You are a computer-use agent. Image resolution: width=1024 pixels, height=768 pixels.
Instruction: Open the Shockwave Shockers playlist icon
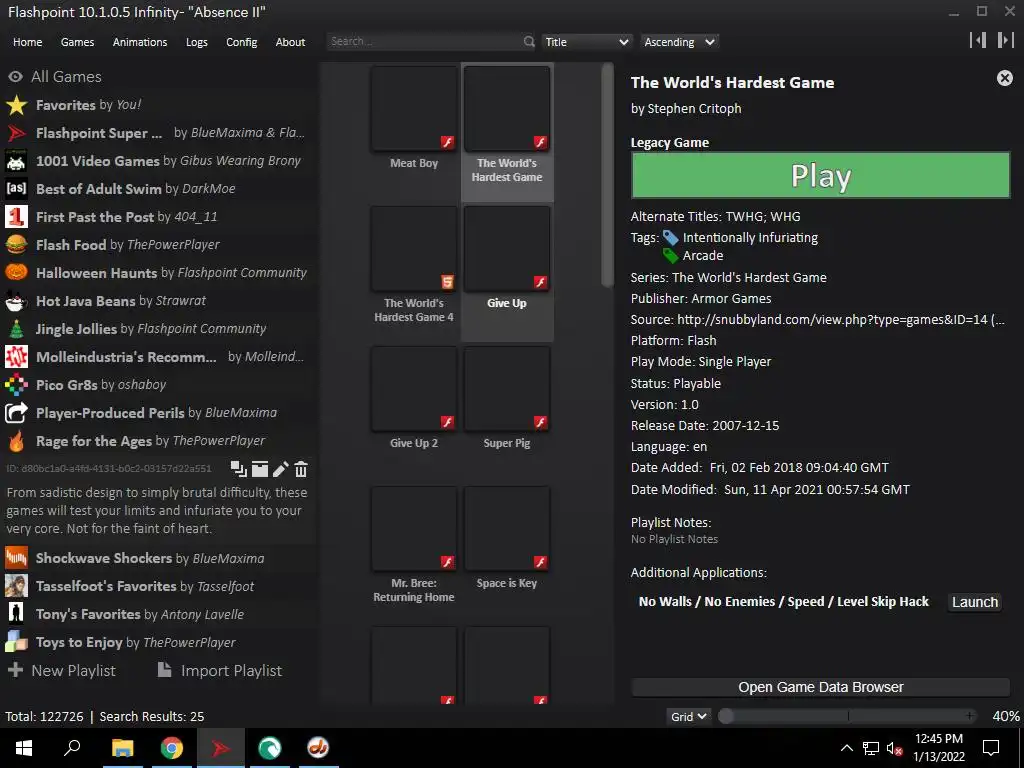pyautogui.click(x=16, y=558)
